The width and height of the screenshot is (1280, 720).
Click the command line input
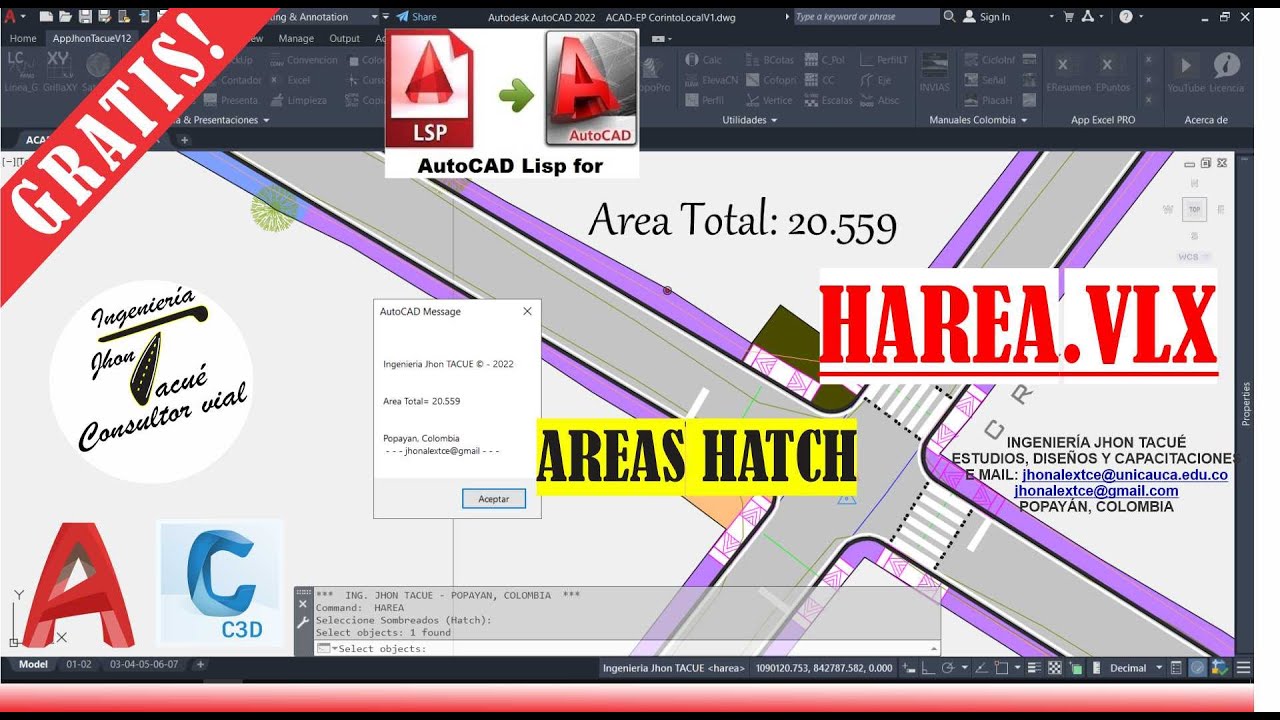tap(630, 648)
